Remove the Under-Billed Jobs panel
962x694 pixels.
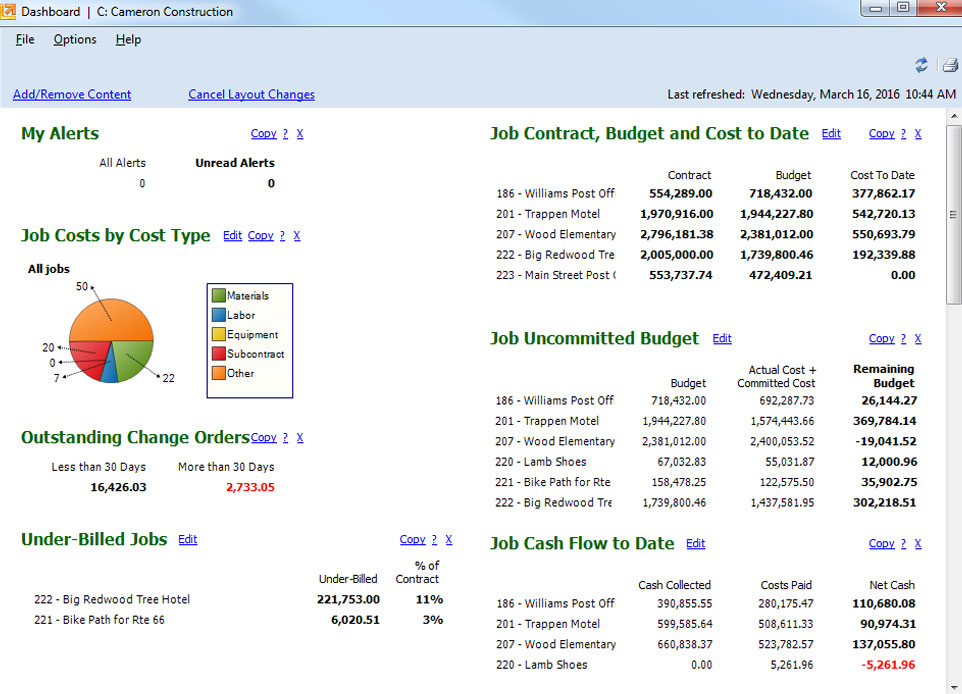[x=449, y=539]
